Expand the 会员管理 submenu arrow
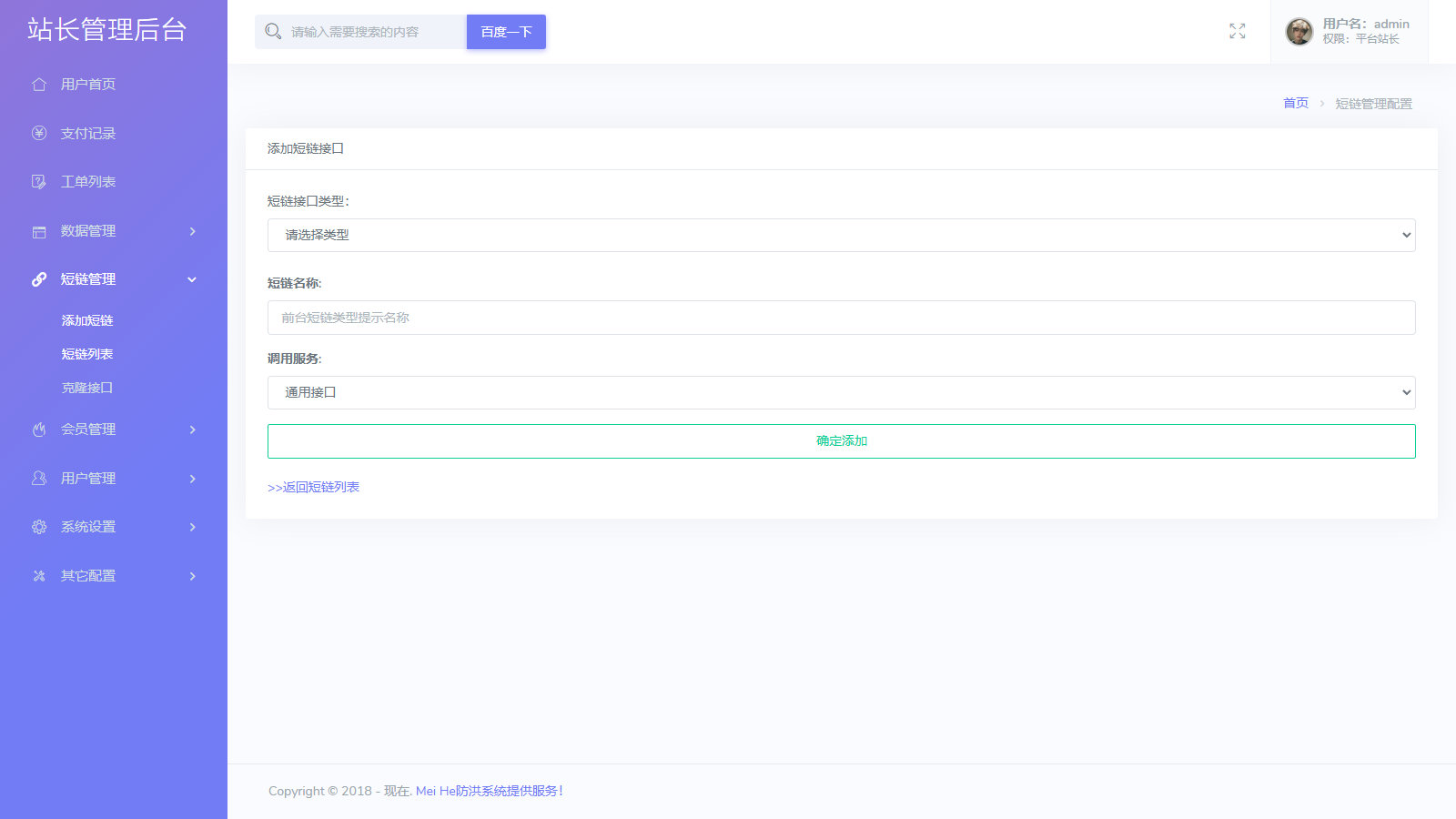Screen dimensions: 1456x819 point(193,430)
